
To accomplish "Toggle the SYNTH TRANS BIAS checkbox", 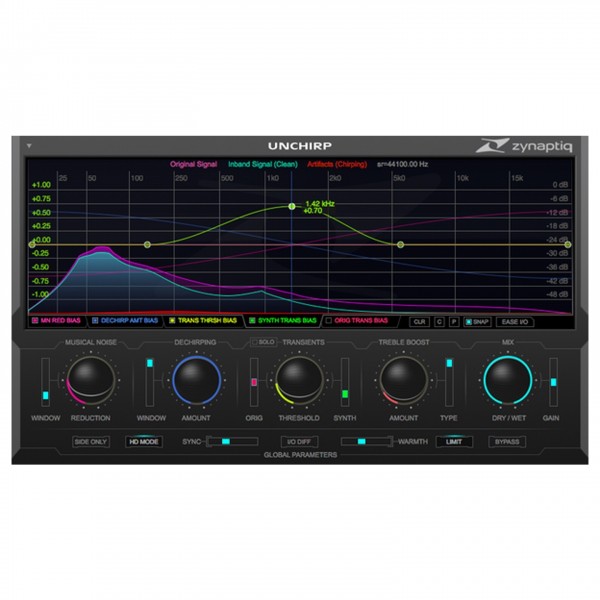I will (252, 321).
